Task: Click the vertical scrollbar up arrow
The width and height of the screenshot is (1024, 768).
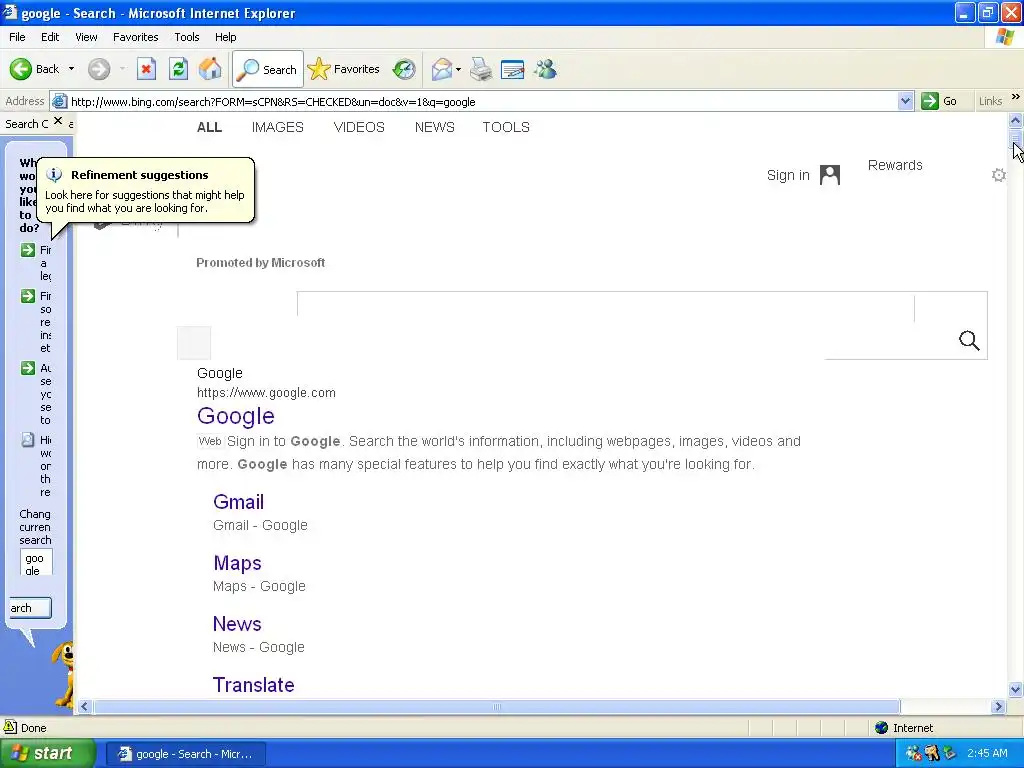Action: (x=1016, y=120)
